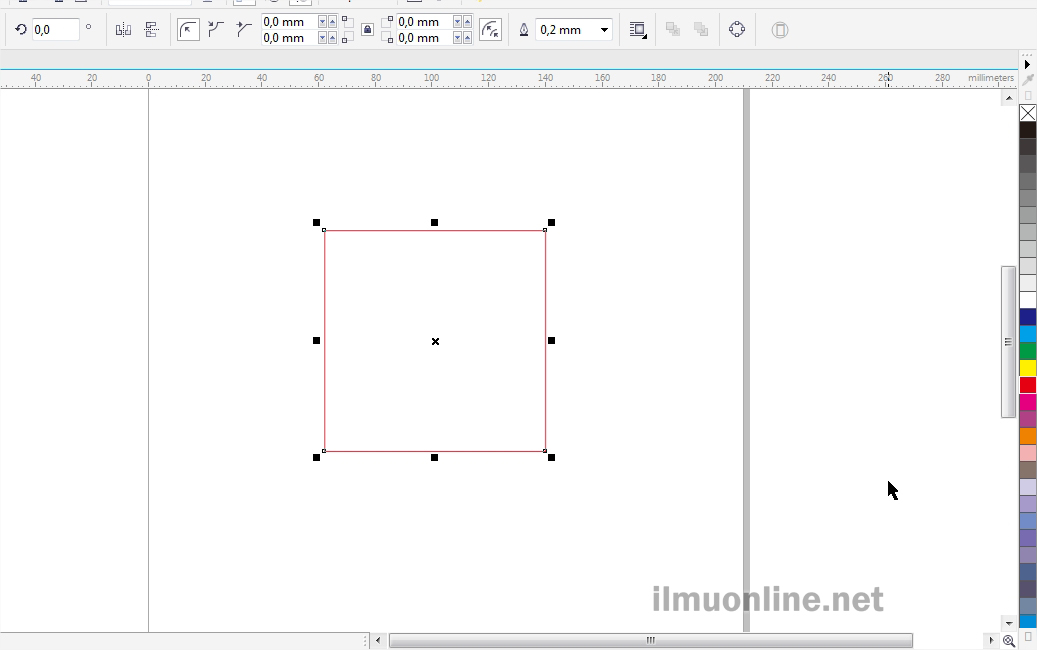Click the color palette eyedropper icon

click(1027, 80)
